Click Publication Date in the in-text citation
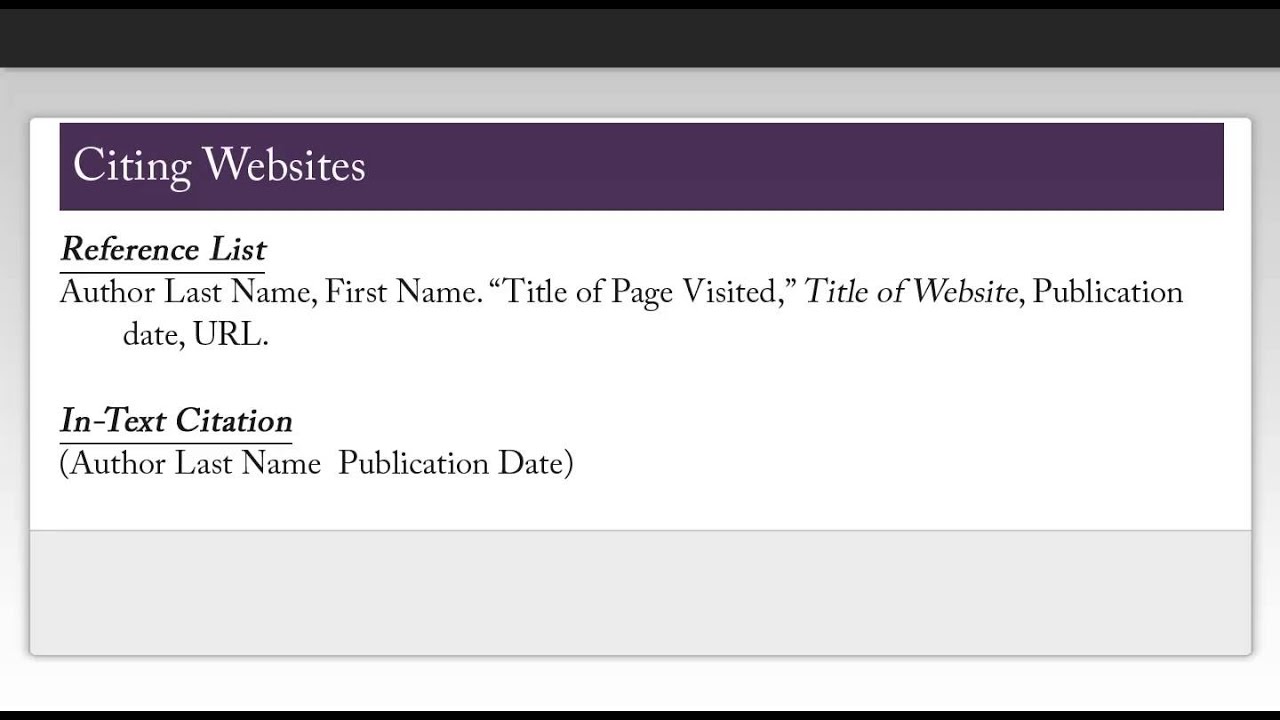 tap(453, 464)
